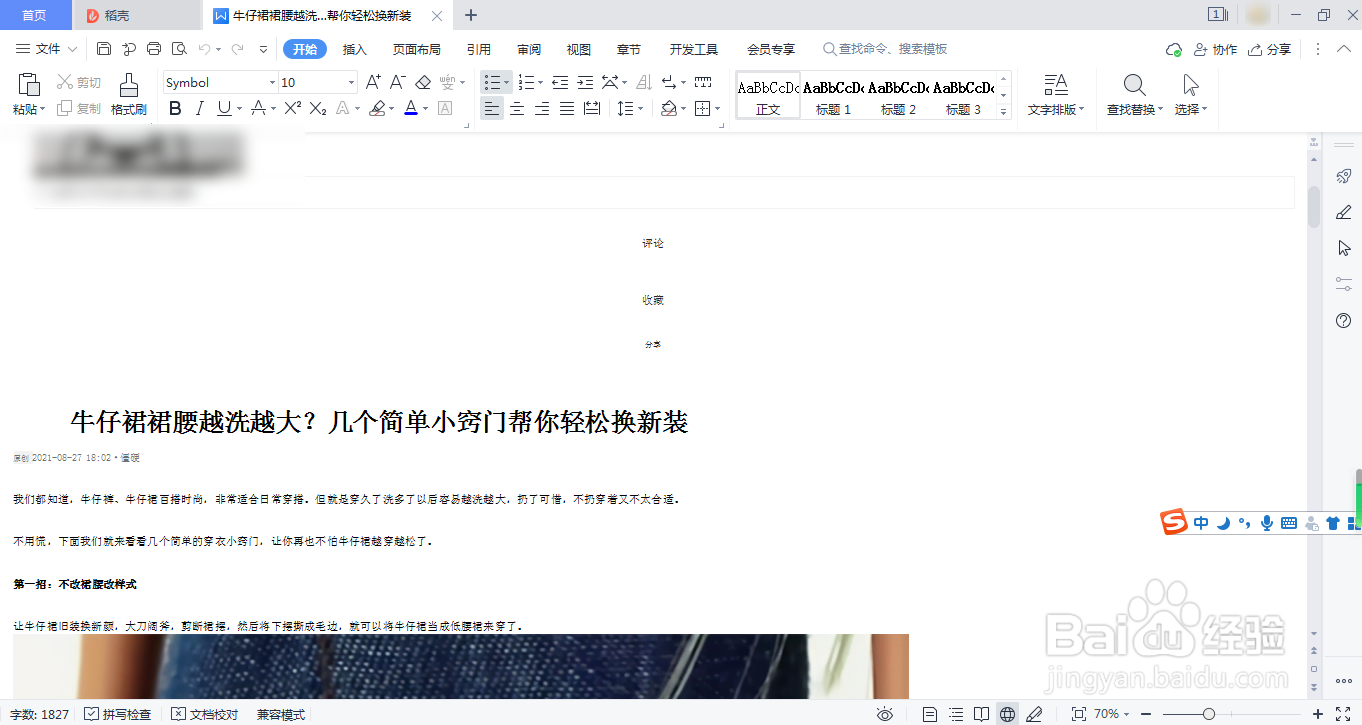Click the character border A icon
Viewport: 1362px width, 725px height.
(x=445, y=108)
